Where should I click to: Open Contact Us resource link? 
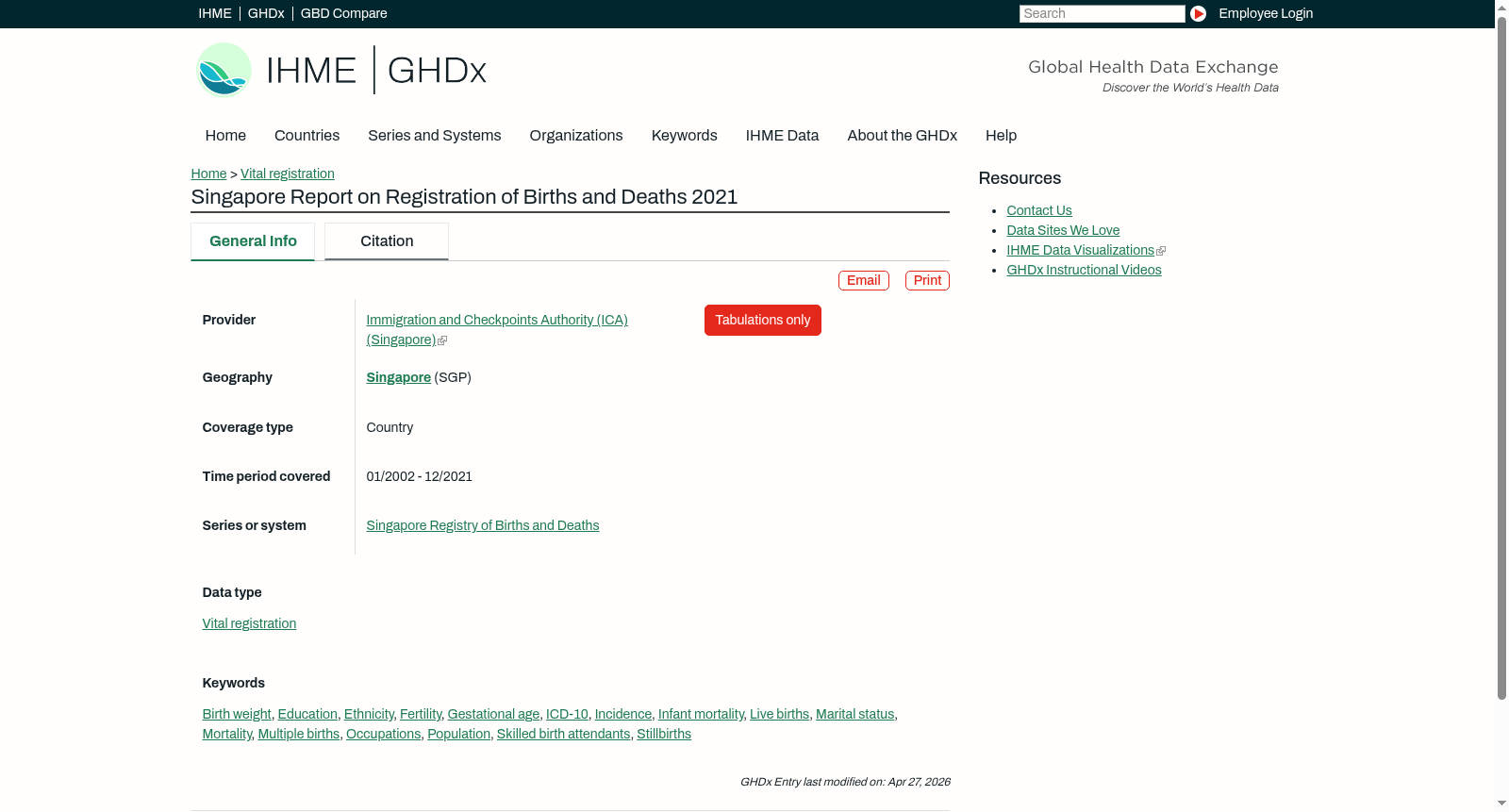tap(1039, 210)
